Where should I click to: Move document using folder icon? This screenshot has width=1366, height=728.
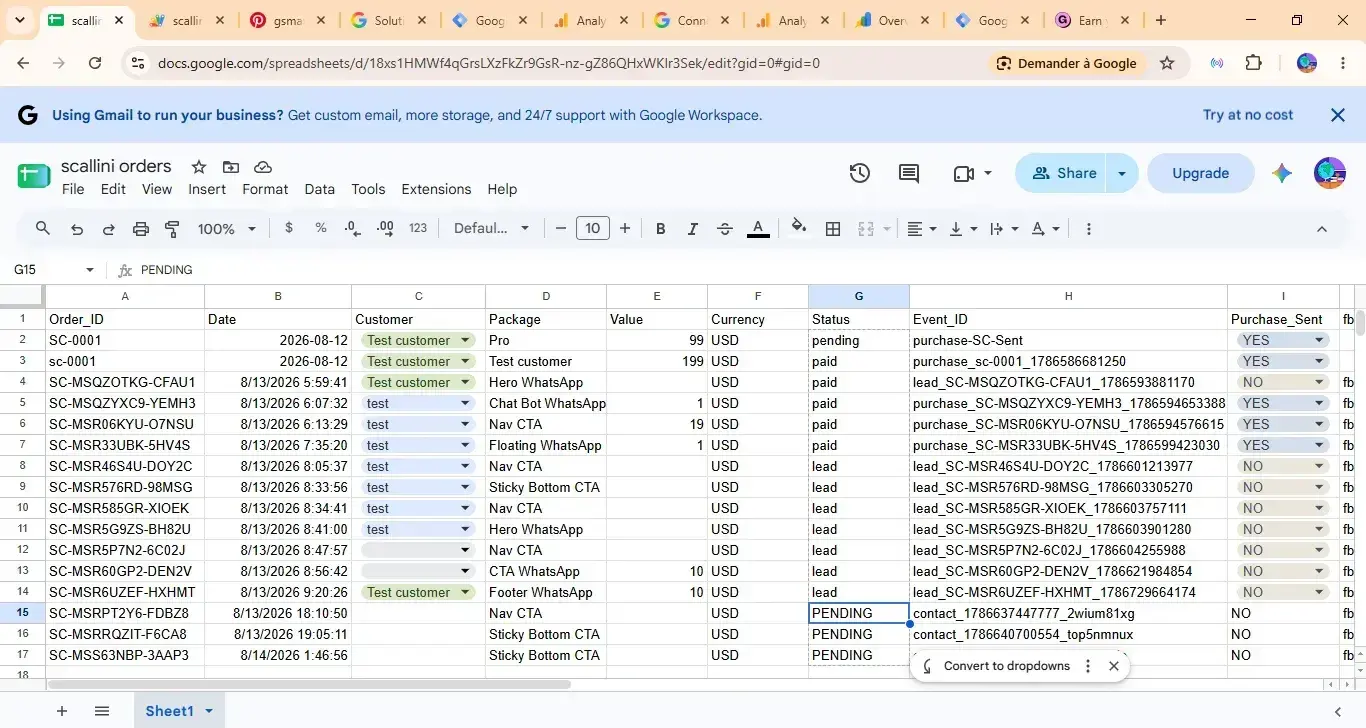[x=231, y=167]
